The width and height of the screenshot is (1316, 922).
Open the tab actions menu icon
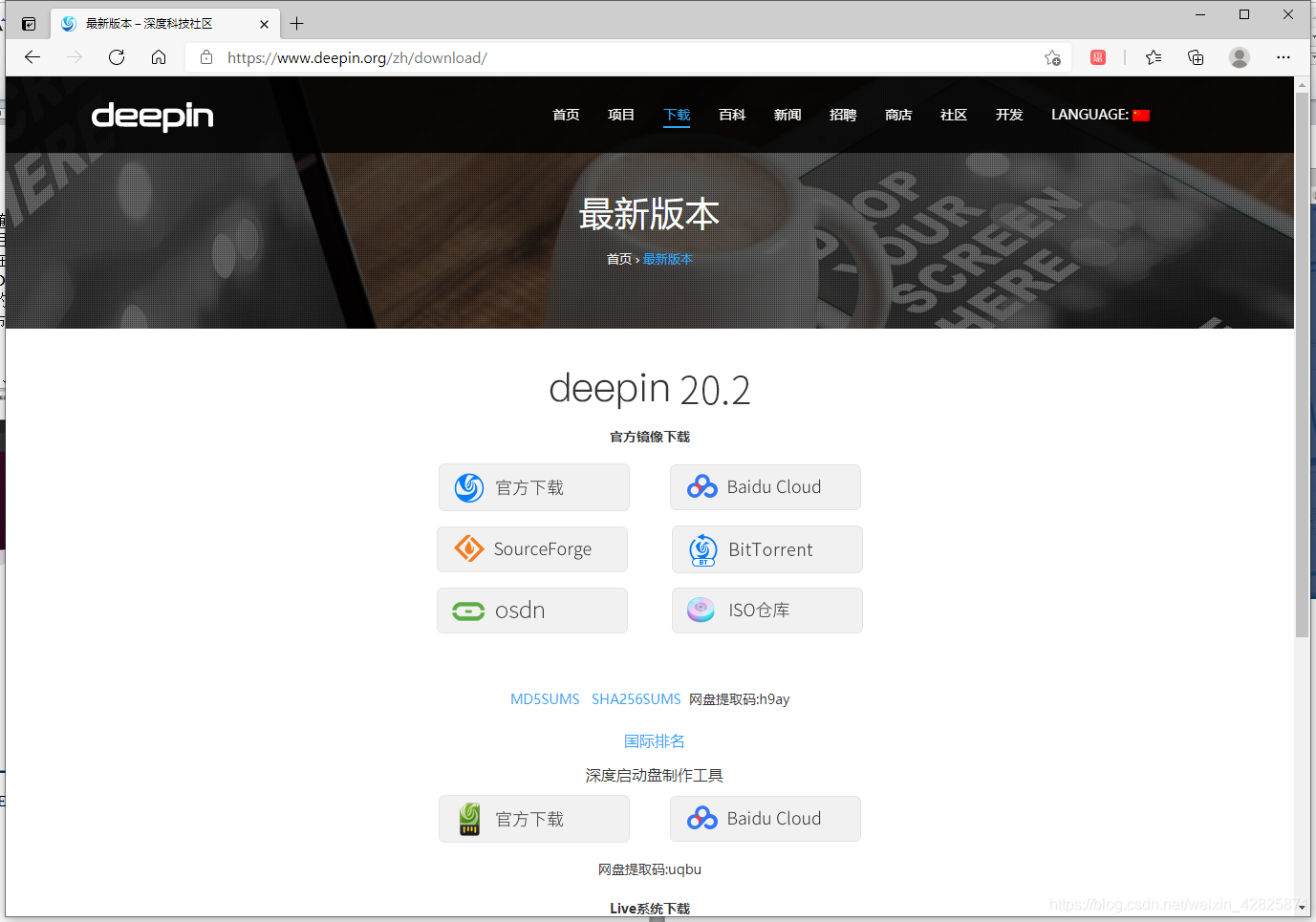[29, 24]
